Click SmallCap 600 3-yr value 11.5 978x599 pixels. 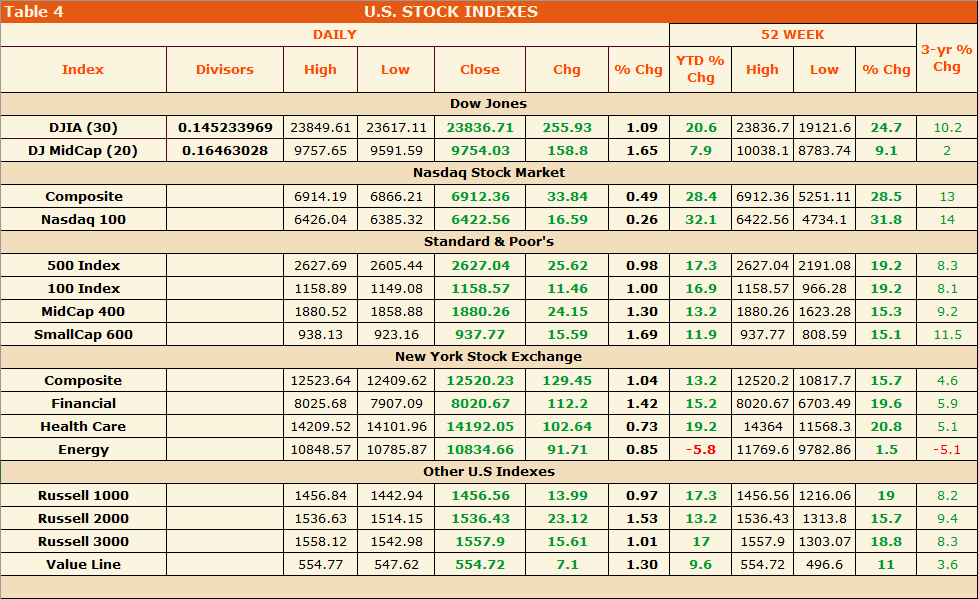pos(947,334)
